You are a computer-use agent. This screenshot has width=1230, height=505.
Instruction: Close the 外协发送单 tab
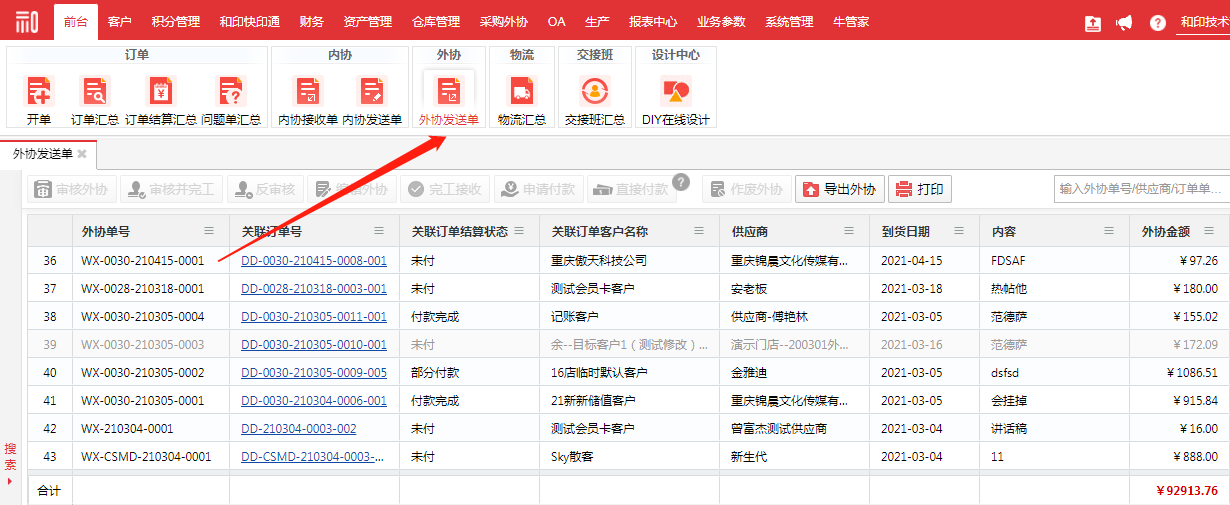click(82, 154)
